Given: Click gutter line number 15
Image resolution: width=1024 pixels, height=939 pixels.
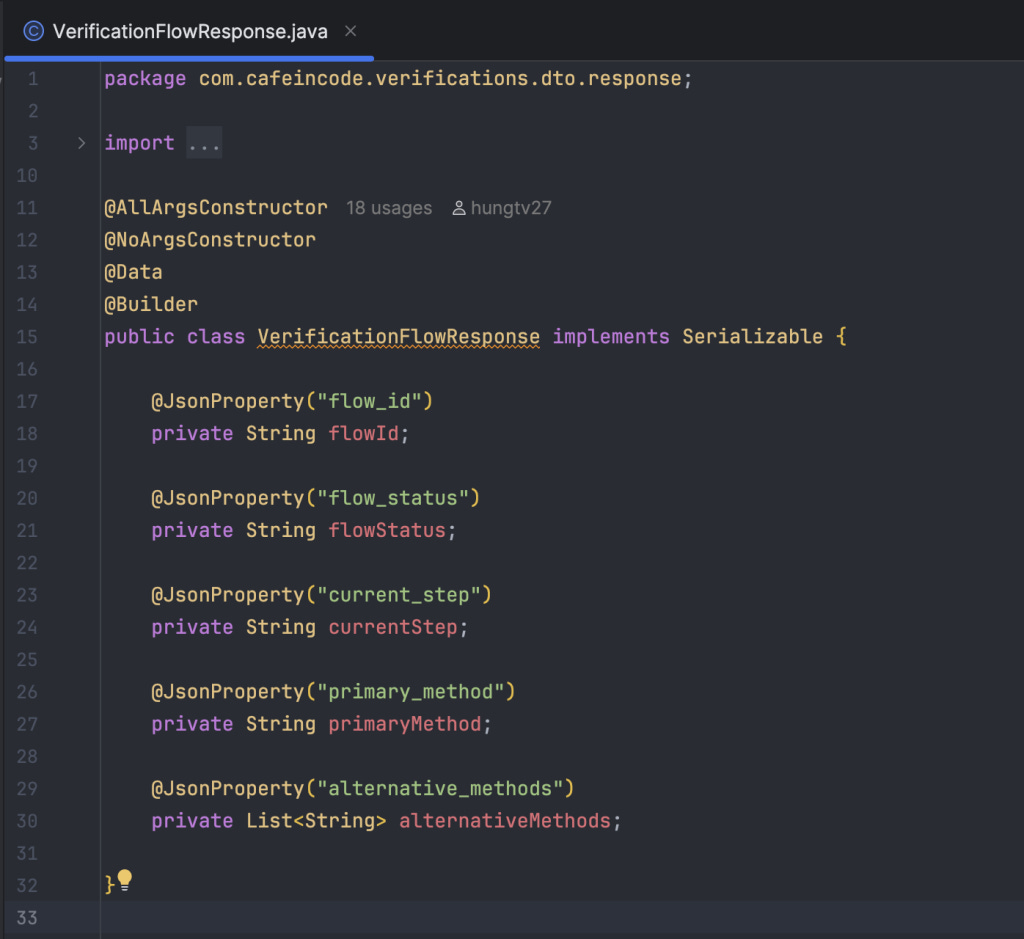Looking at the screenshot, I should 27,337.
